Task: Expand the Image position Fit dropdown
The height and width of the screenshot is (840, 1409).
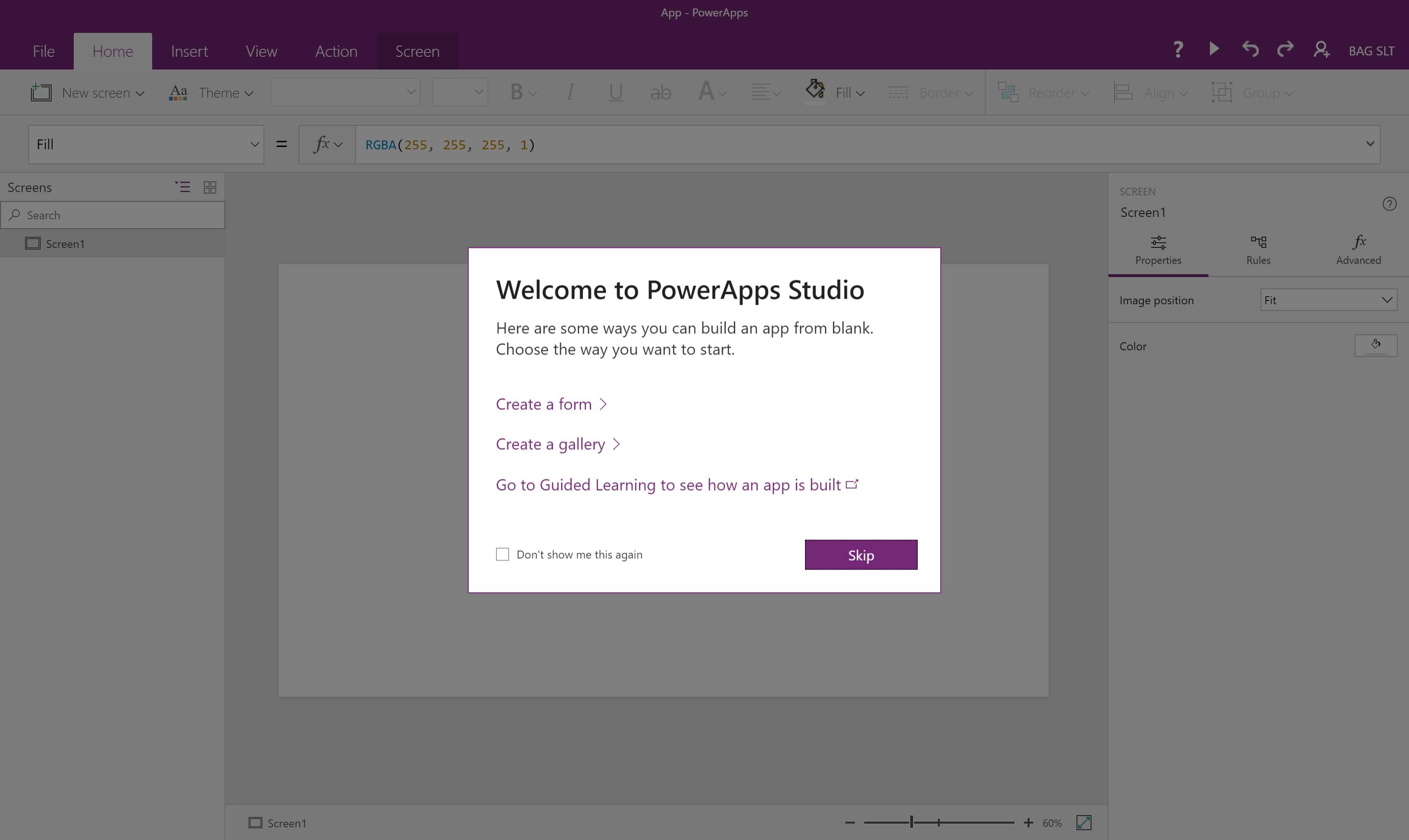Action: pyautogui.click(x=1328, y=300)
